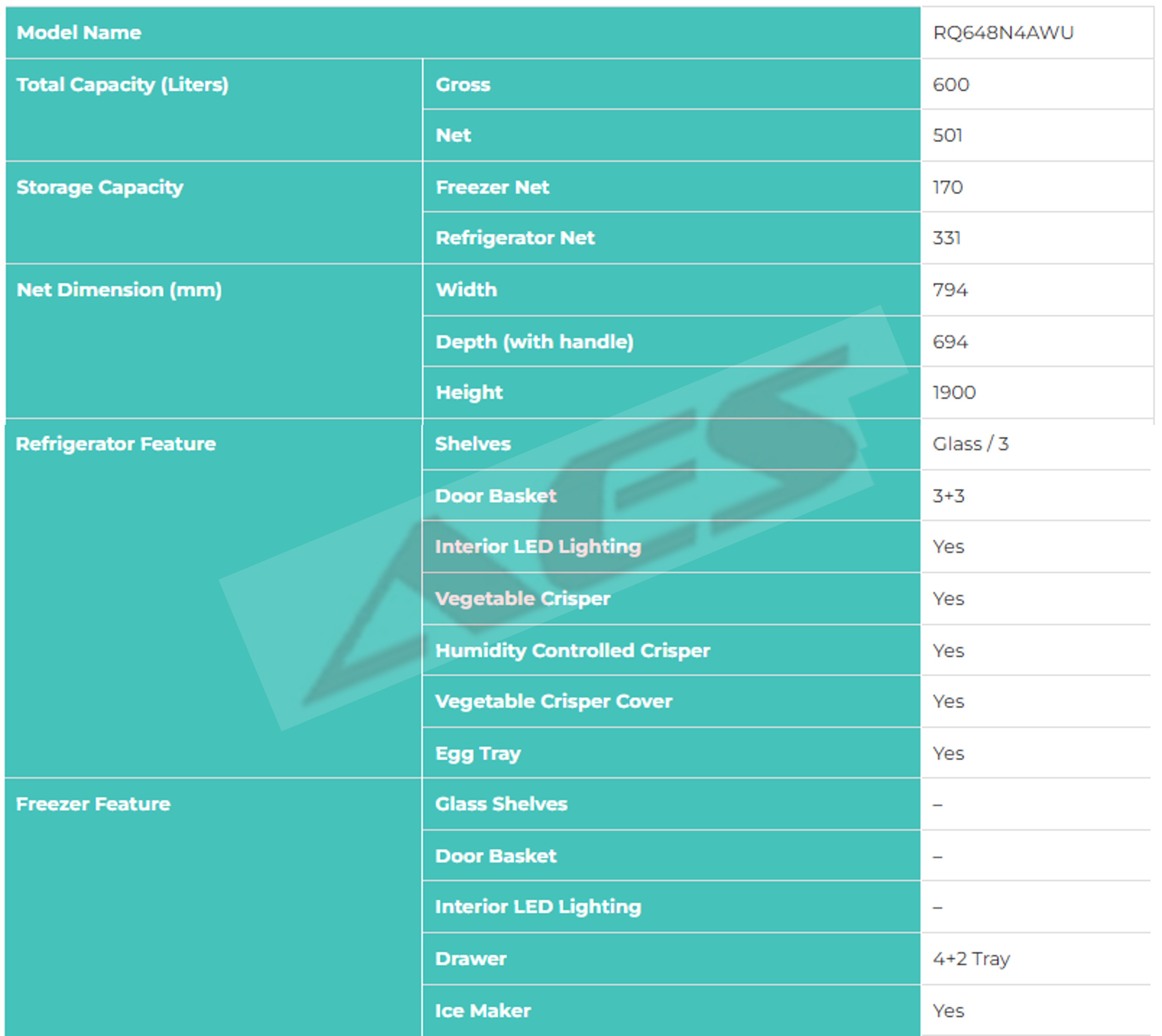Select the Ice Maker row label
1162x1036 pixels.
pos(483,1011)
